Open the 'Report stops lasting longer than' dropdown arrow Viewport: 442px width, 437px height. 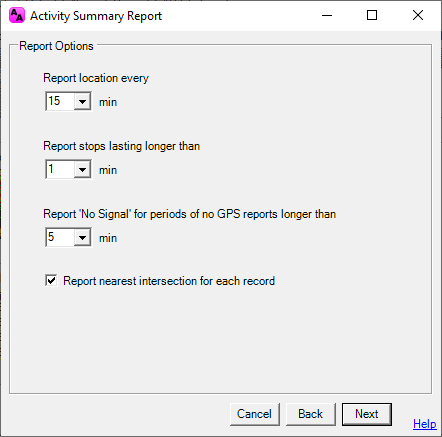tap(82, 170)
